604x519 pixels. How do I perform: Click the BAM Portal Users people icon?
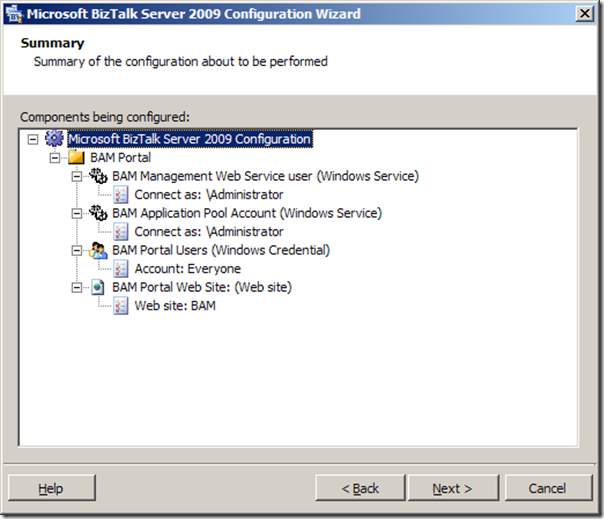99,250
